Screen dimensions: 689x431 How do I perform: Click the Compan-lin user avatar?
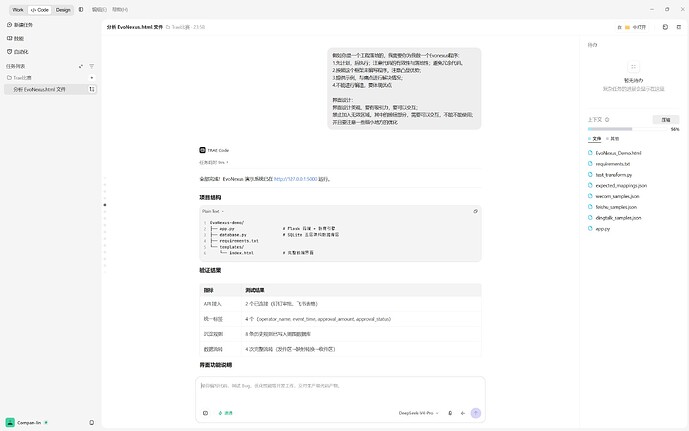(x=10, y=422)
